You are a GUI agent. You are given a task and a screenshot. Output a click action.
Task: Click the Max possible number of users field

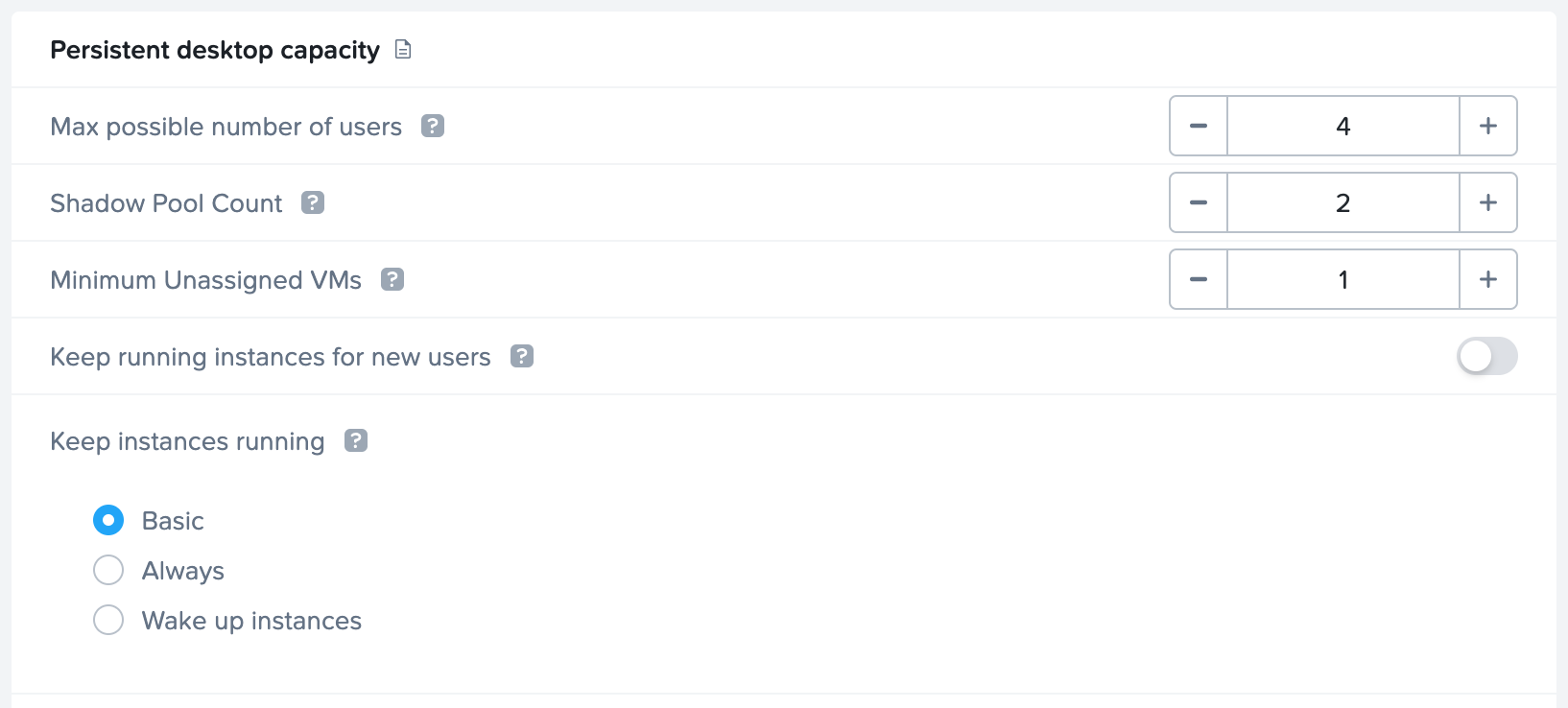(1342, 126)
